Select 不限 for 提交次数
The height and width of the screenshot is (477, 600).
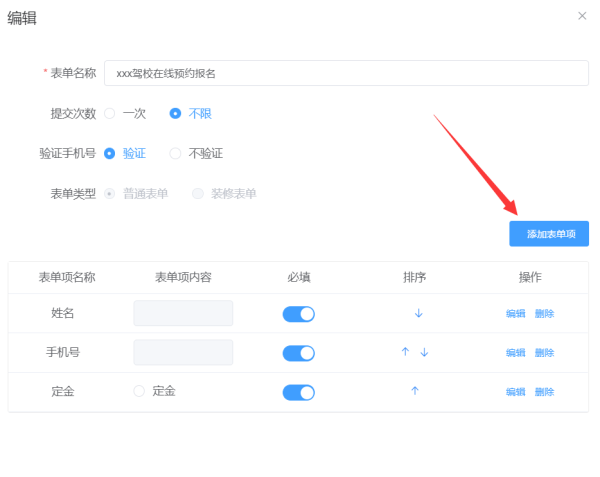(x=176, y=113)
